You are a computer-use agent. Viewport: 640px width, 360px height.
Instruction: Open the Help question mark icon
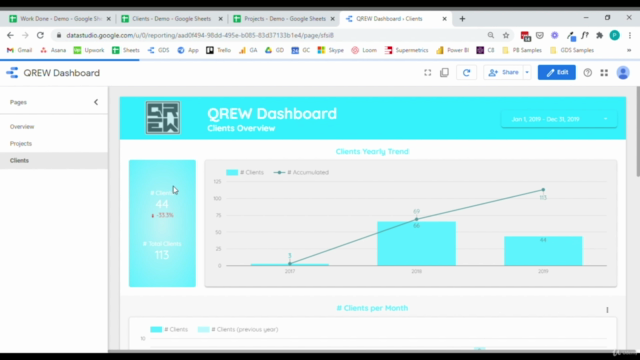(587, 73)
